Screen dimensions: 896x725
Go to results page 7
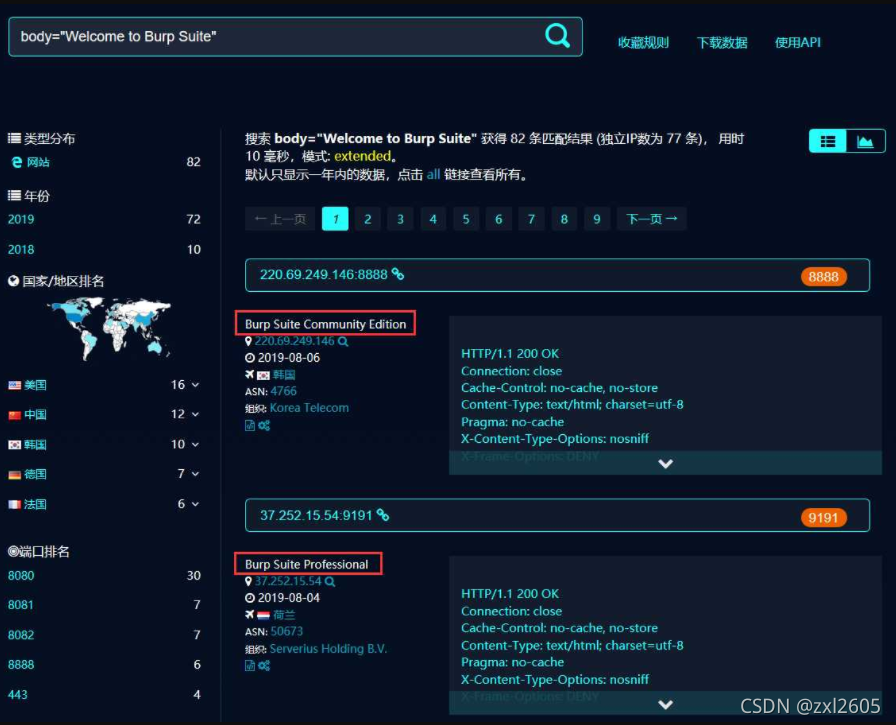(x=531, y=219)
